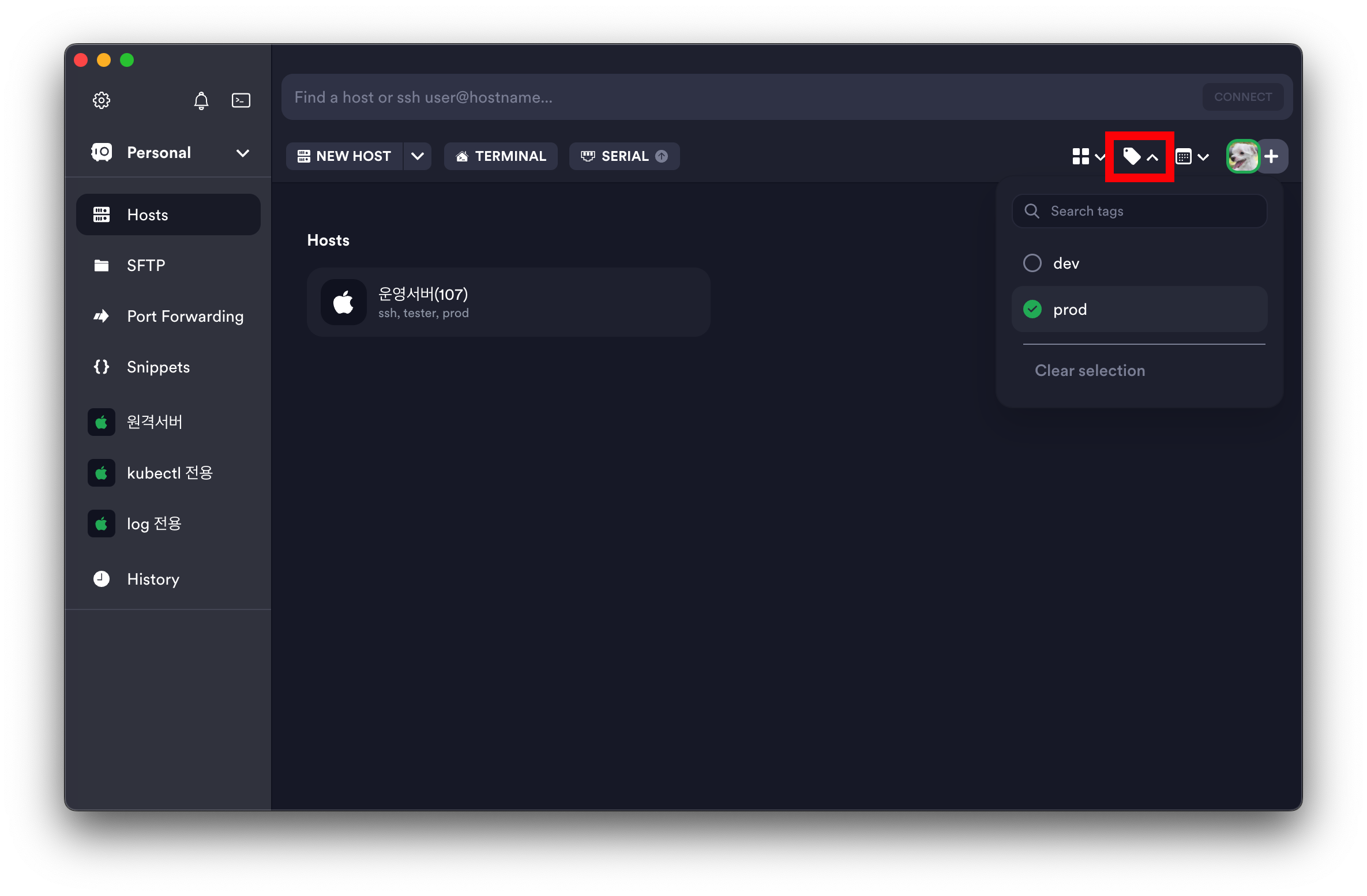1367x896 pixels.
Task: Expand the sort order chevron
Action: tap(1203, 157)
